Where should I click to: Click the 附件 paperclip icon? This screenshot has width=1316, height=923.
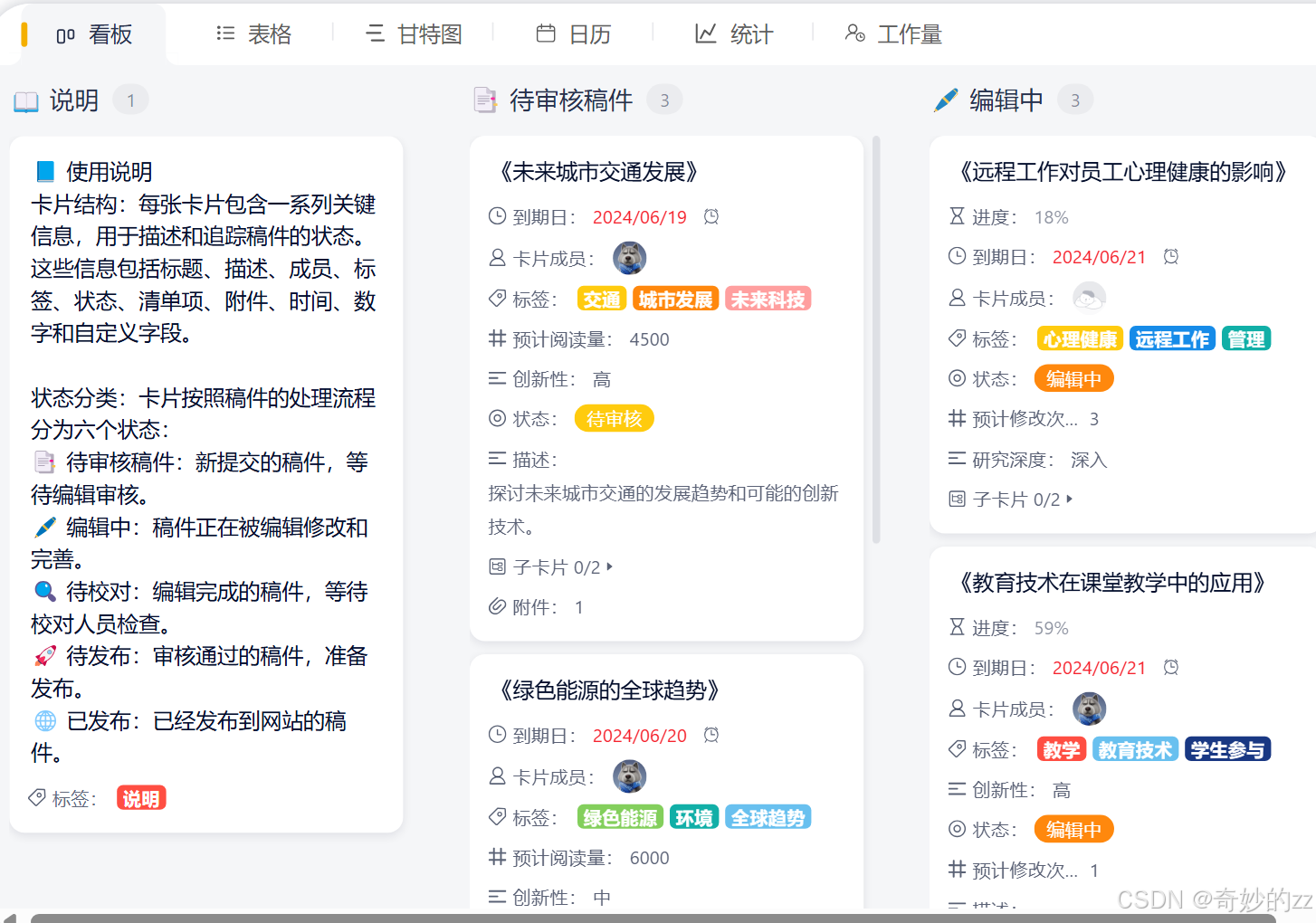point(497,606)
